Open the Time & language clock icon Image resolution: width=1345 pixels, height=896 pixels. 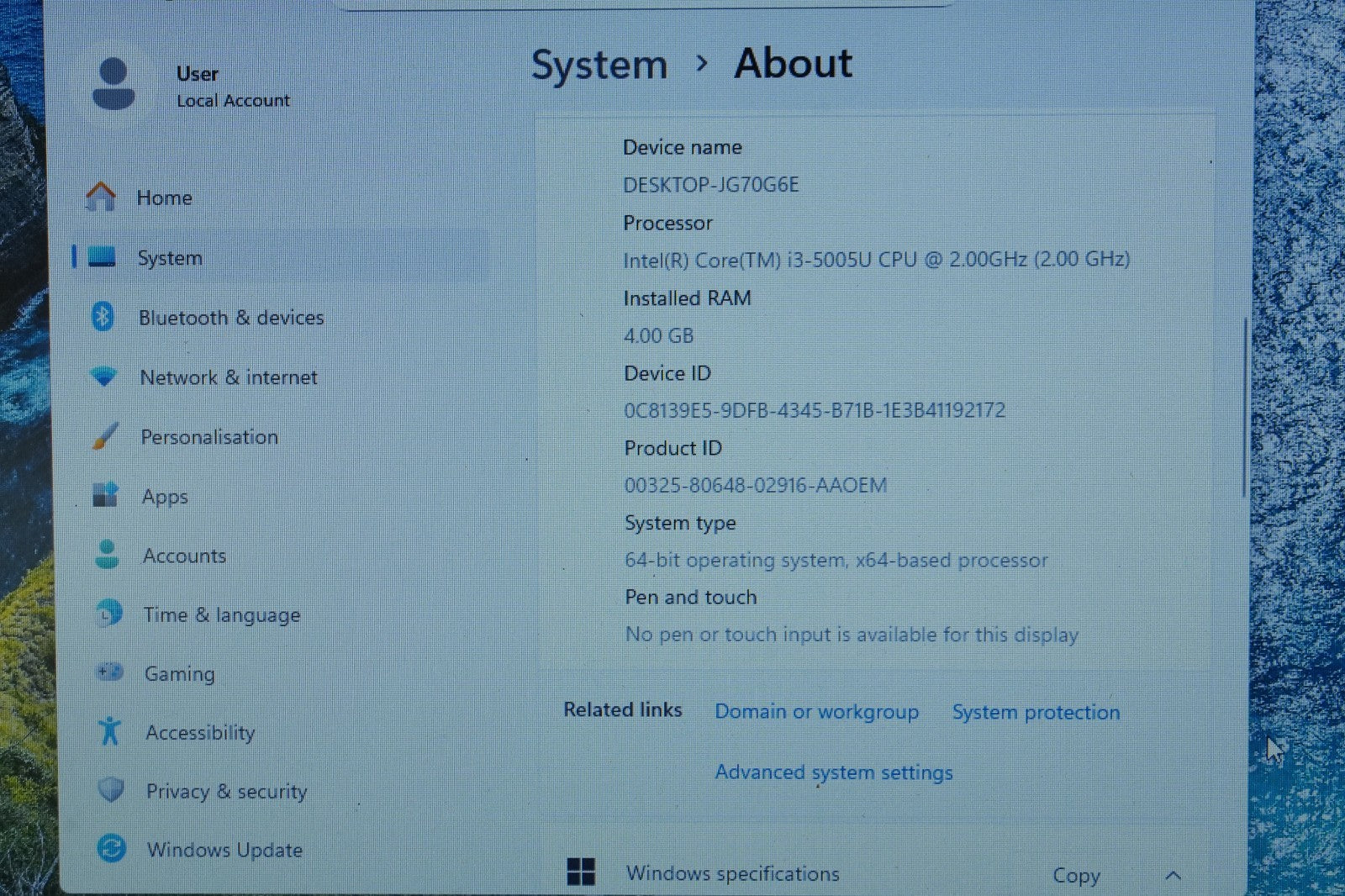click(x=103, y=614)
